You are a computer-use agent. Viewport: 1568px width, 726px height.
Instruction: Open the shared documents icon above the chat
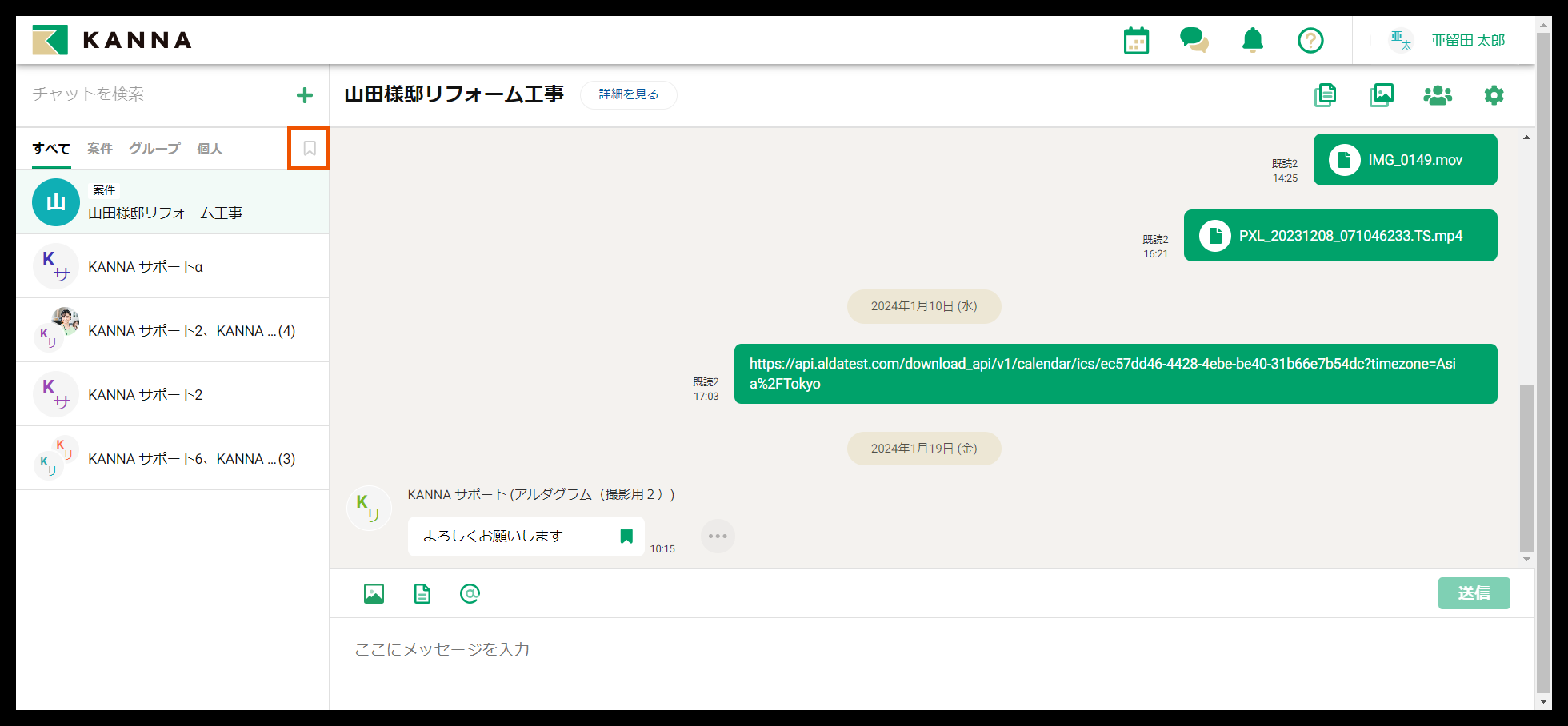[x=1325, y=94]
